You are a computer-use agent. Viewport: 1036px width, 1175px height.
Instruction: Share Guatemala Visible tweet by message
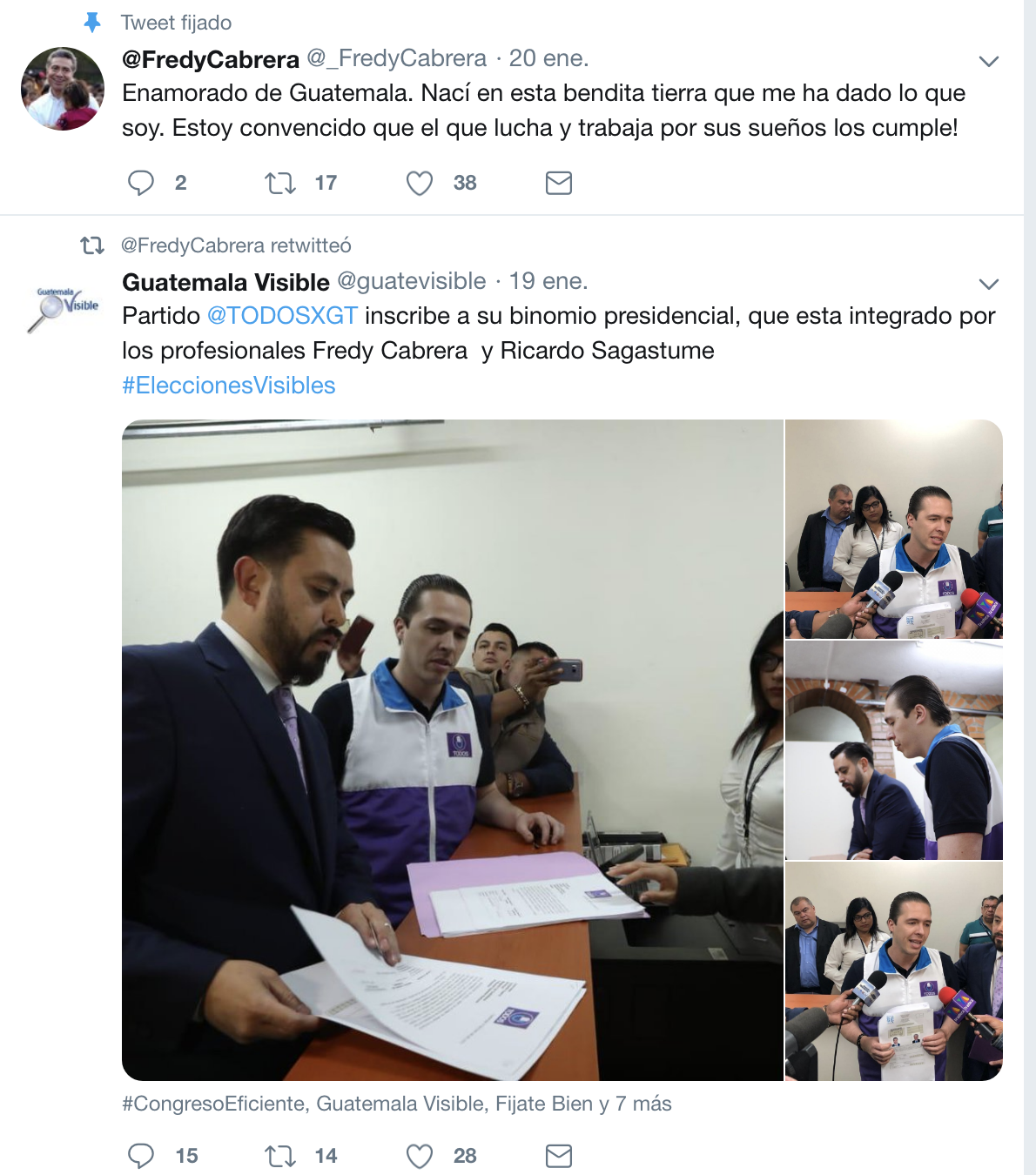click(x=559, y=1156)
